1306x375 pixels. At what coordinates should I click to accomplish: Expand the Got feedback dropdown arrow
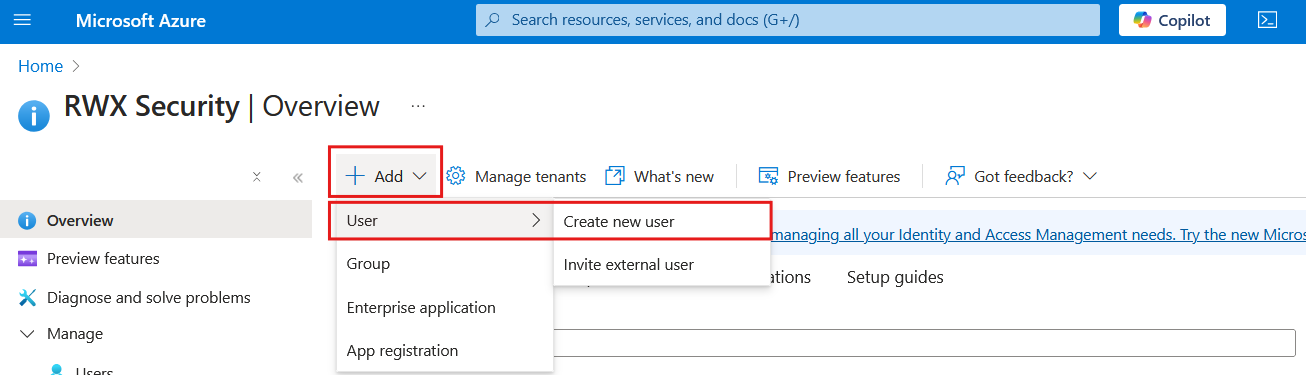coord(1090,176)
